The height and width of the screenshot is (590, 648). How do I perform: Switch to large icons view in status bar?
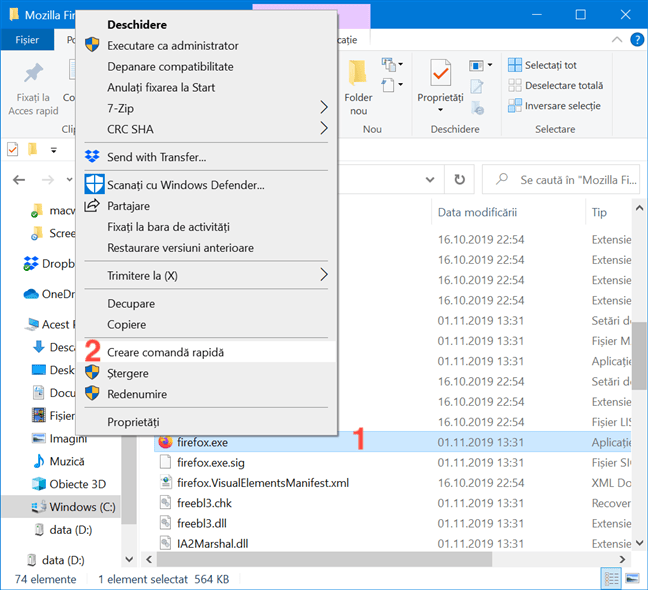pyautogui.click(x=631, y=579)
